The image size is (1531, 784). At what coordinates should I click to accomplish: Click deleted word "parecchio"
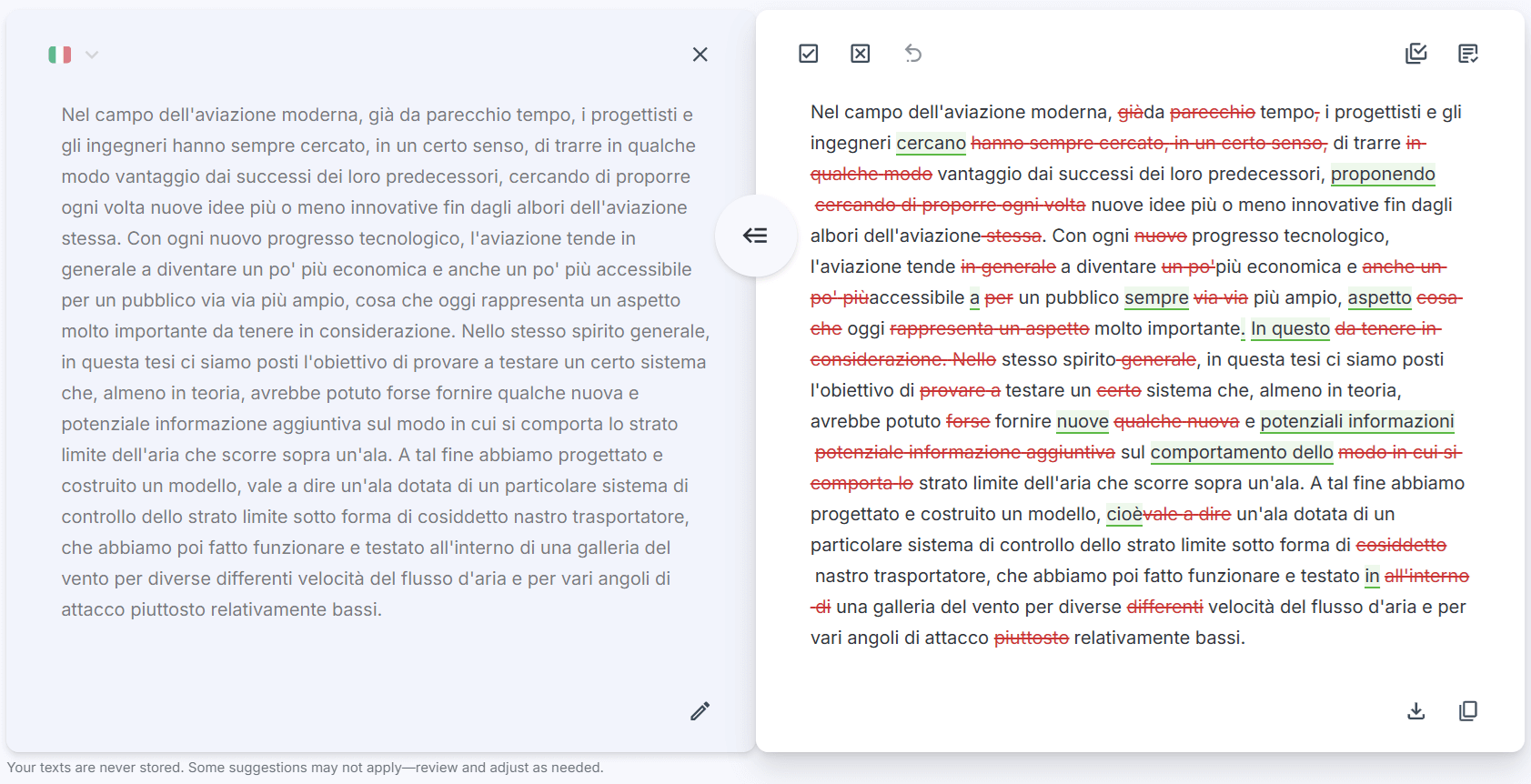click(x=1212, y=112)
